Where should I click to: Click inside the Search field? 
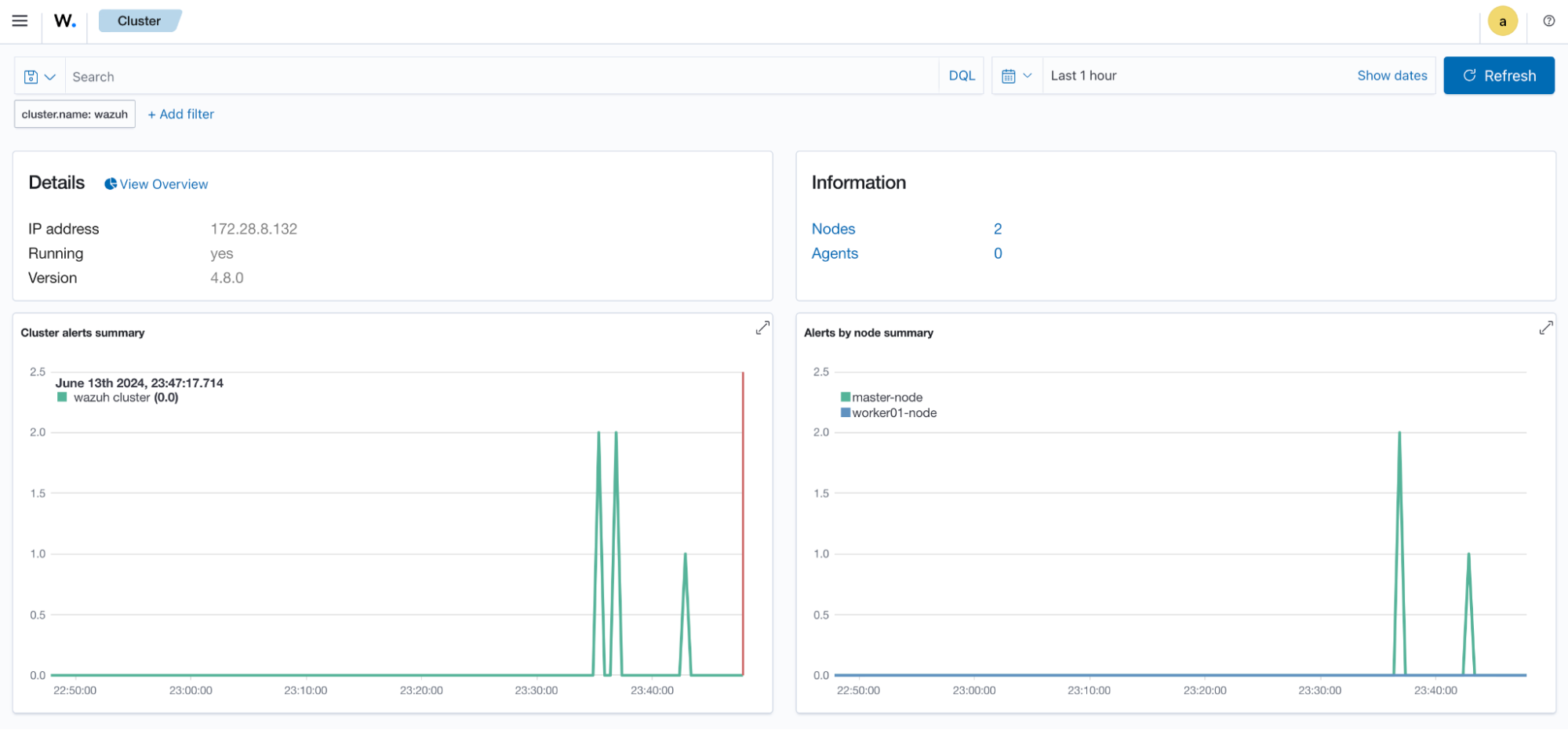[x=314, y=75]
